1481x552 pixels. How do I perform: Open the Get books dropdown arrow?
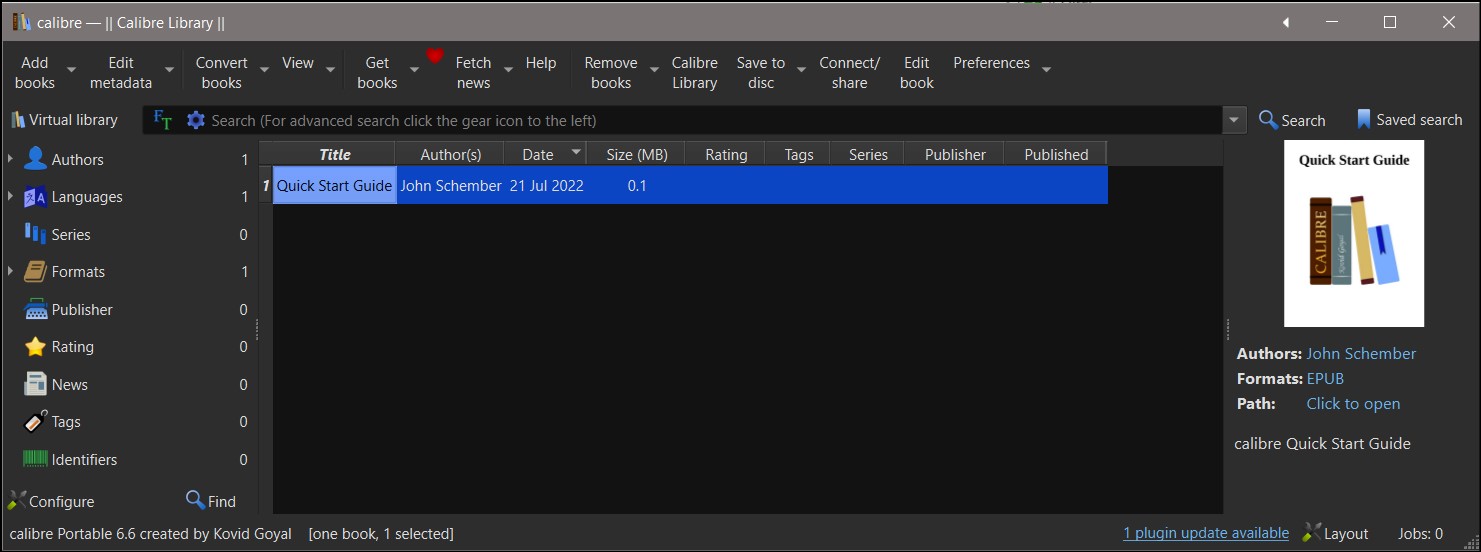point(414,70)
